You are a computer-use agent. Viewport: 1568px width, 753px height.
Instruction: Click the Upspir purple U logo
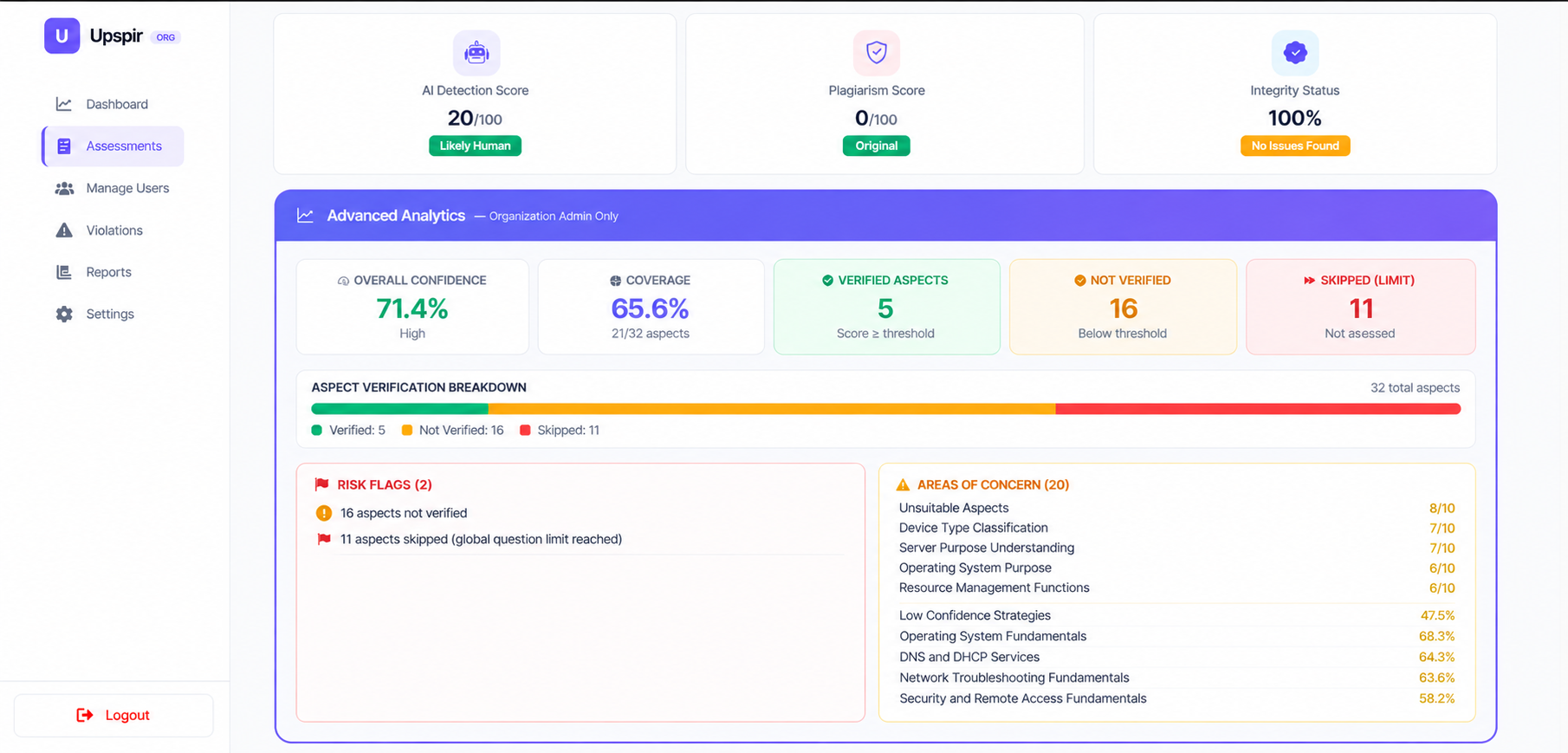tap(62, 36)
